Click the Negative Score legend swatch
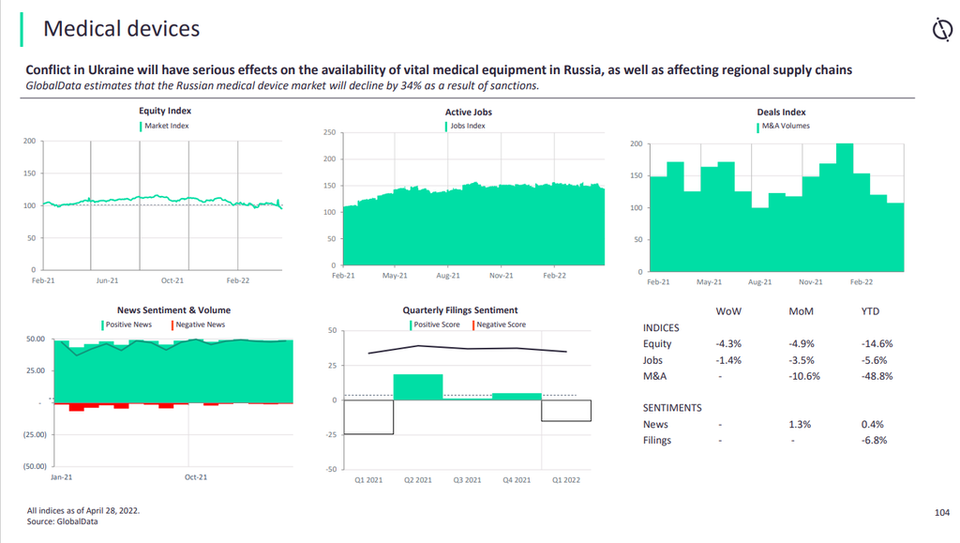This screenshot has width=960, height=543. click(x=472, y=324)
